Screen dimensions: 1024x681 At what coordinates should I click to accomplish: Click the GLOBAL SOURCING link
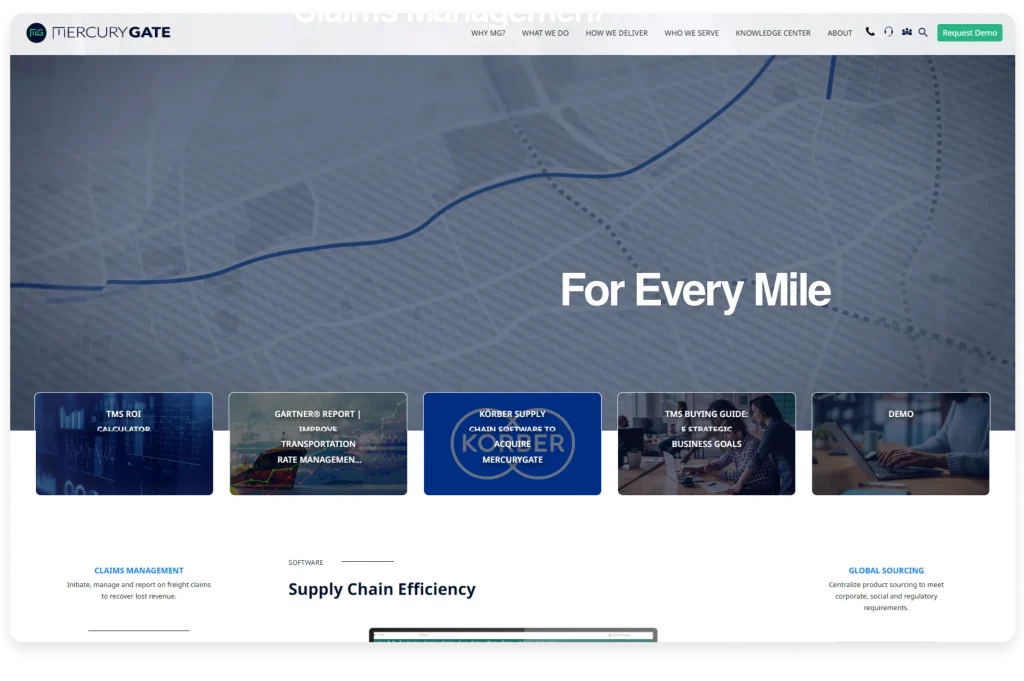tap(886, 570)
